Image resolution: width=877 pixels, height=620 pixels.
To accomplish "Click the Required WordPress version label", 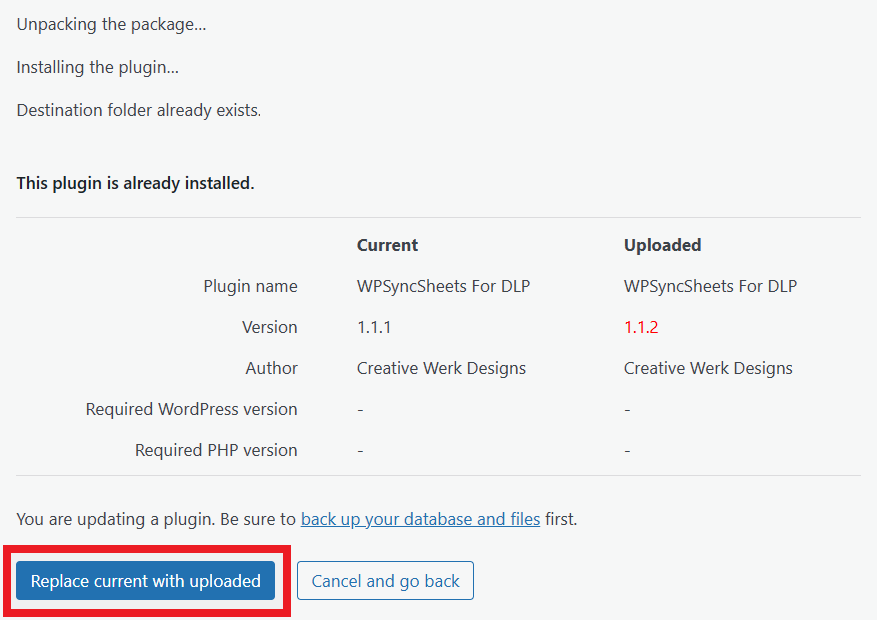I will [x=191, y=409].
